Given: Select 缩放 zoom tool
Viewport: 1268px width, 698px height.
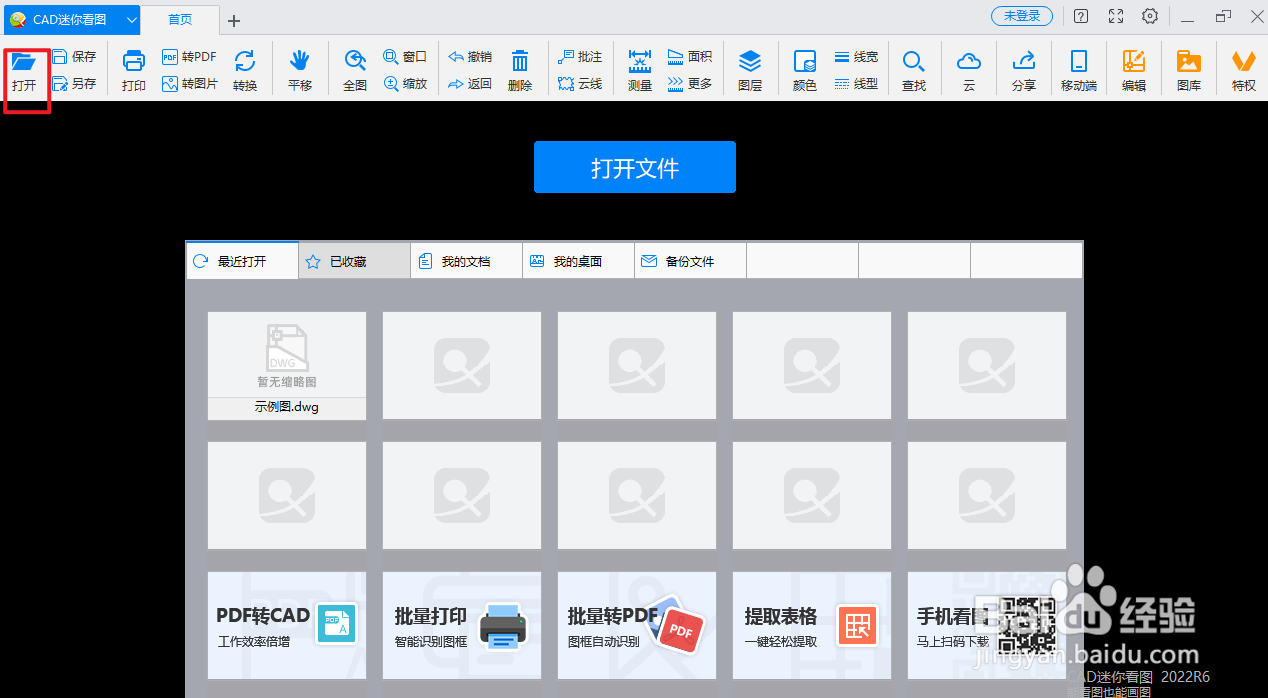Looking at the screenshot, I should coord(405,84).
